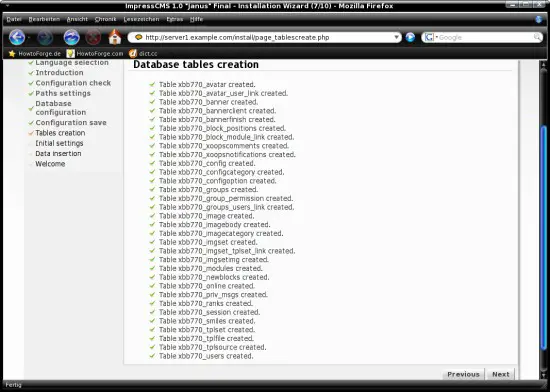The image size is (550, 392).
Task: Click 'Table xbb770_banner created.' line
Action: 208,102
